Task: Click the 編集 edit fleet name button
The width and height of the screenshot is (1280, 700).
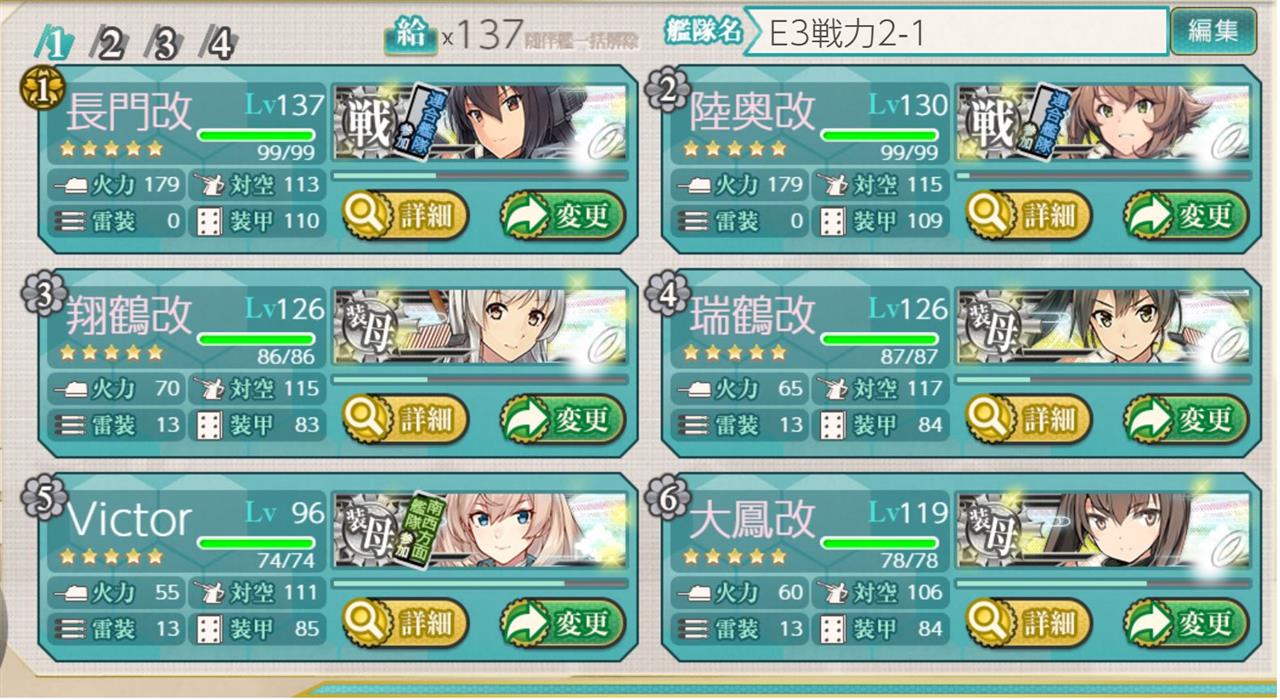Action: coord(1214,31)
